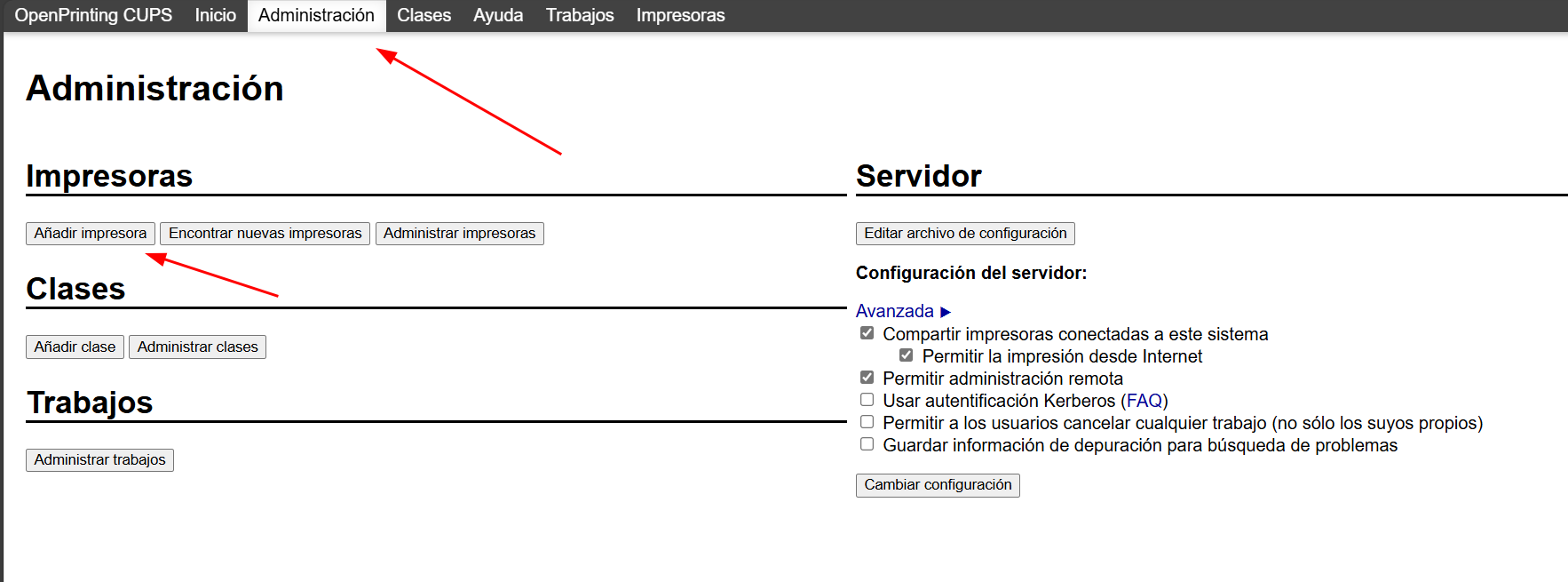Switch to the Clases tab
Screen dimensions: 1568x582
(x=424, y=15)
